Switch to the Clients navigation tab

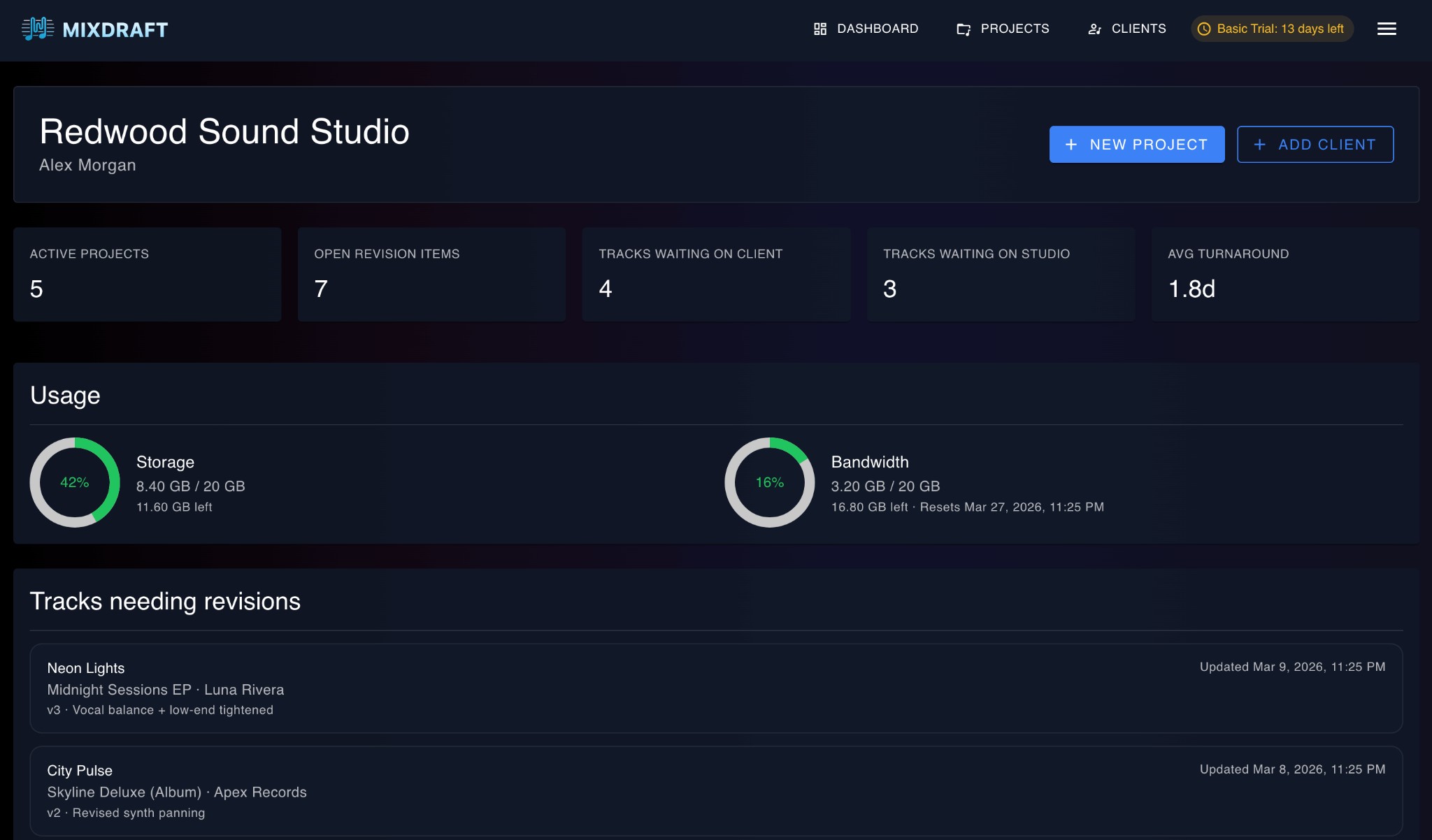[x=1138, y=29]
